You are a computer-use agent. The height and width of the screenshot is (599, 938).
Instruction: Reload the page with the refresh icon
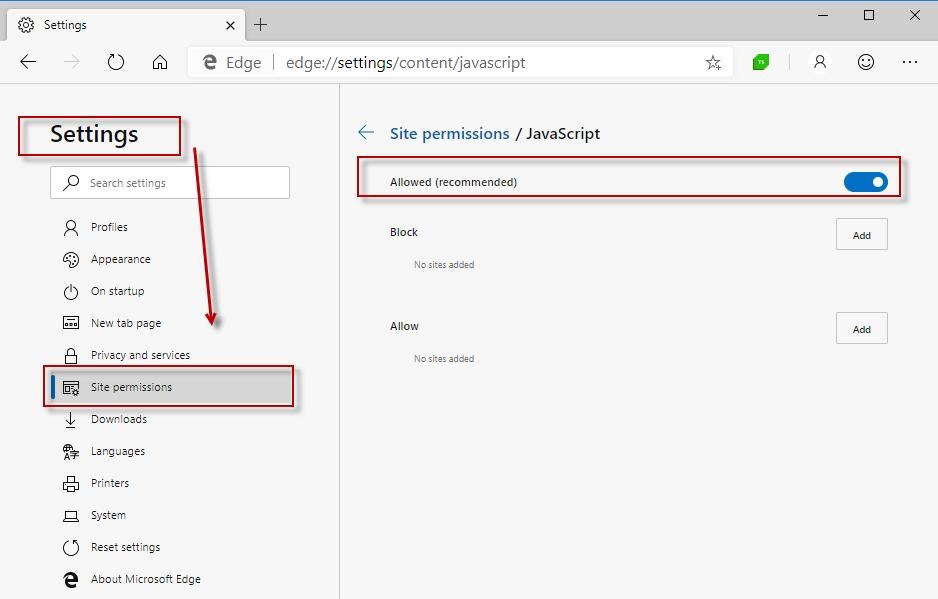pos(115,62)
